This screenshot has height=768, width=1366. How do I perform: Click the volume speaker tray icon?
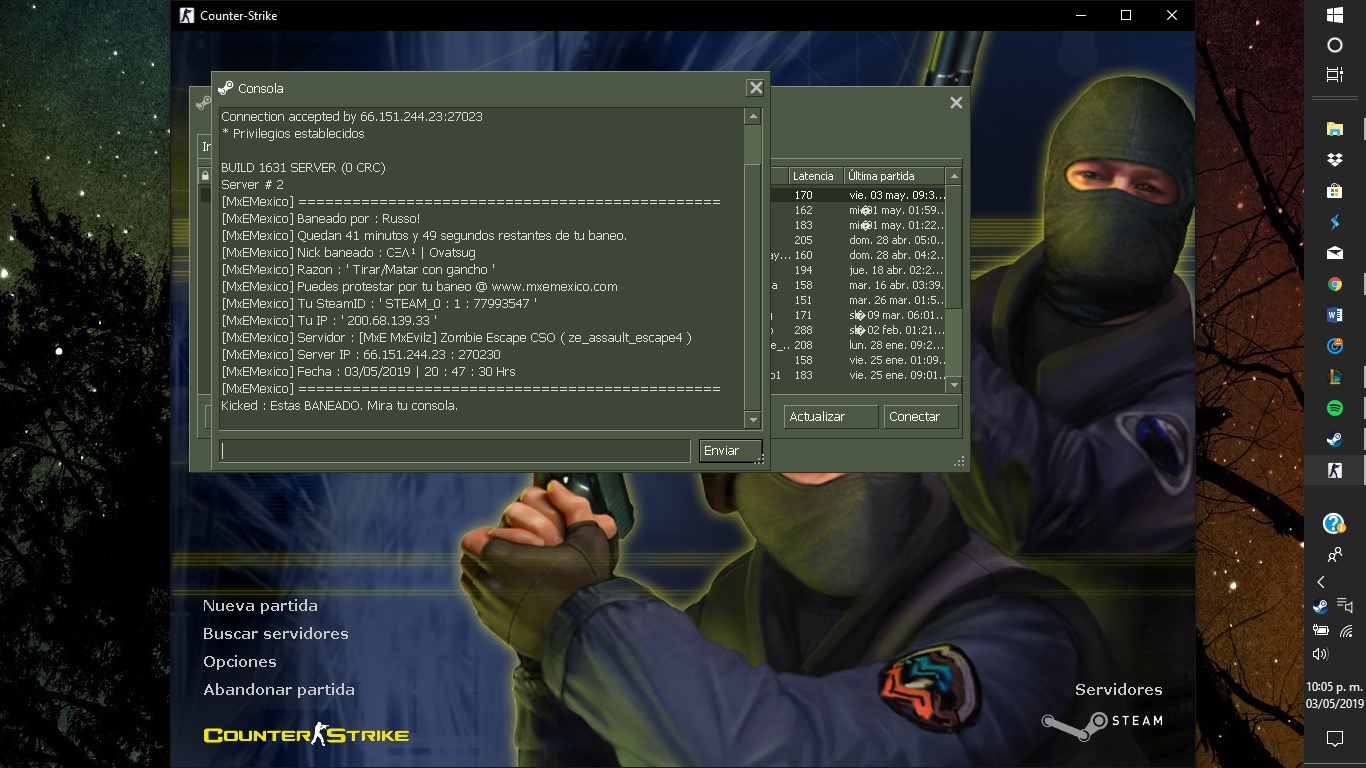[x=1320, y=654]
